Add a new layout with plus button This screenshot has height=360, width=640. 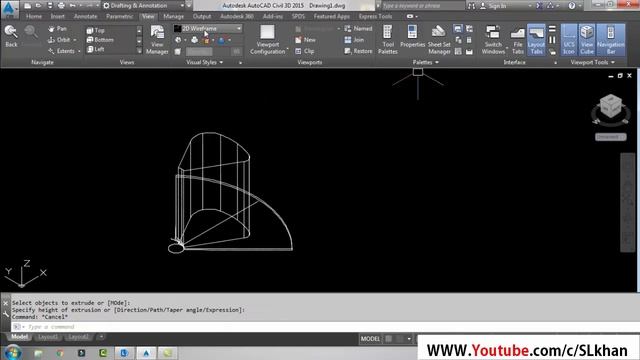101,337
